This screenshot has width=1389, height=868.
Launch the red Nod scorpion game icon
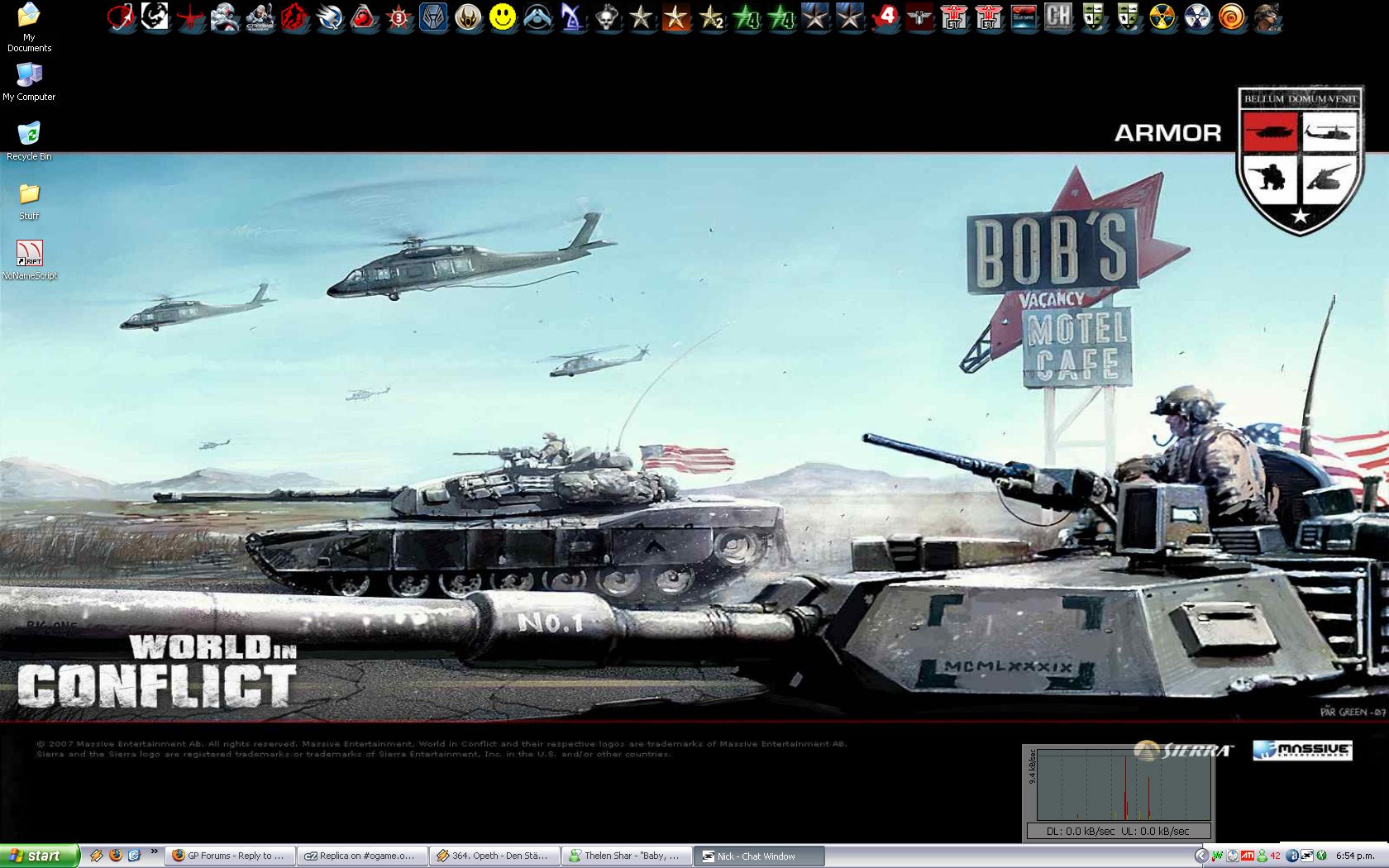364,17
